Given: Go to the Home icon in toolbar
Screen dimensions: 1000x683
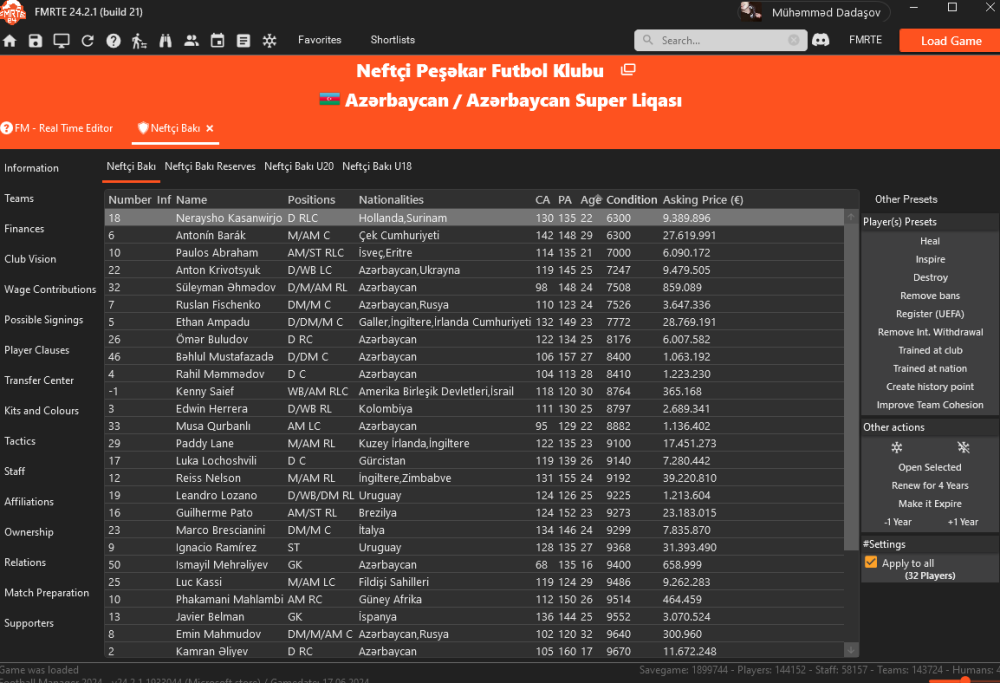Looking at the screenshot, I should point(10,41).
